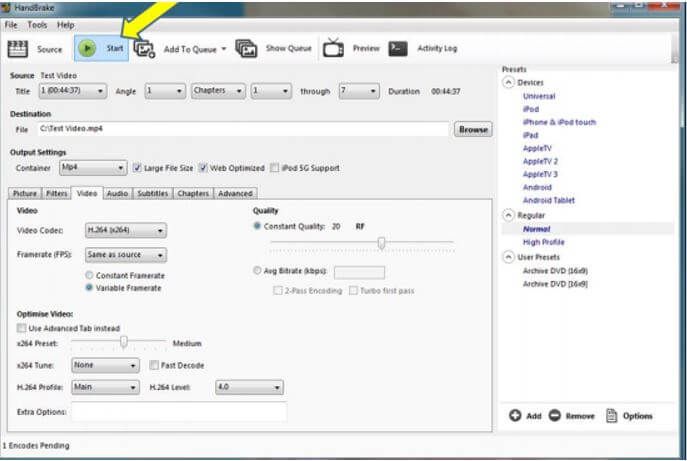Image resolution: width=687 pixels, height=461 pixels.
Task: Click the Browse button
Action: pos(473,130)
